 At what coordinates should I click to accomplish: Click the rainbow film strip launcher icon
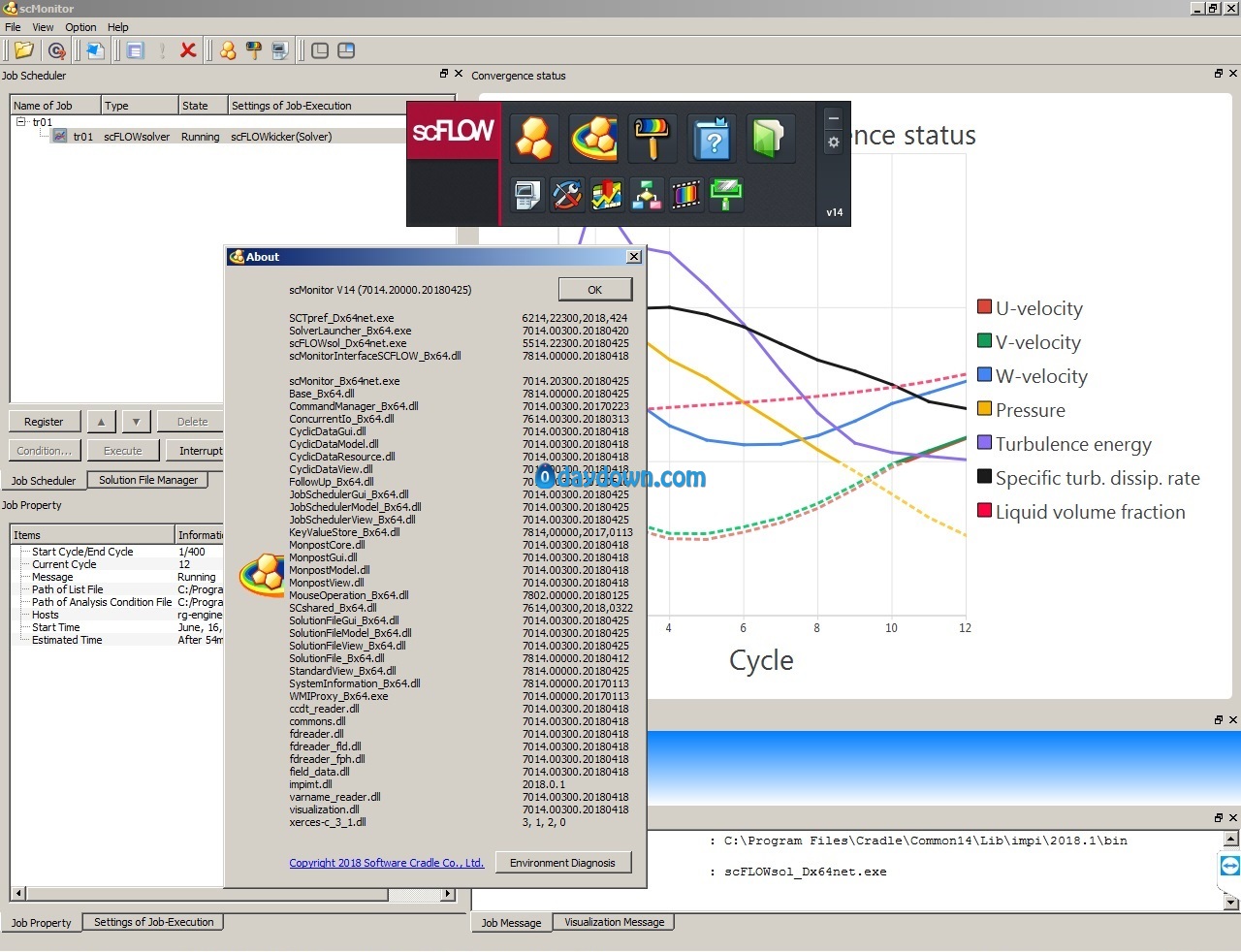[x=686, y=195]
